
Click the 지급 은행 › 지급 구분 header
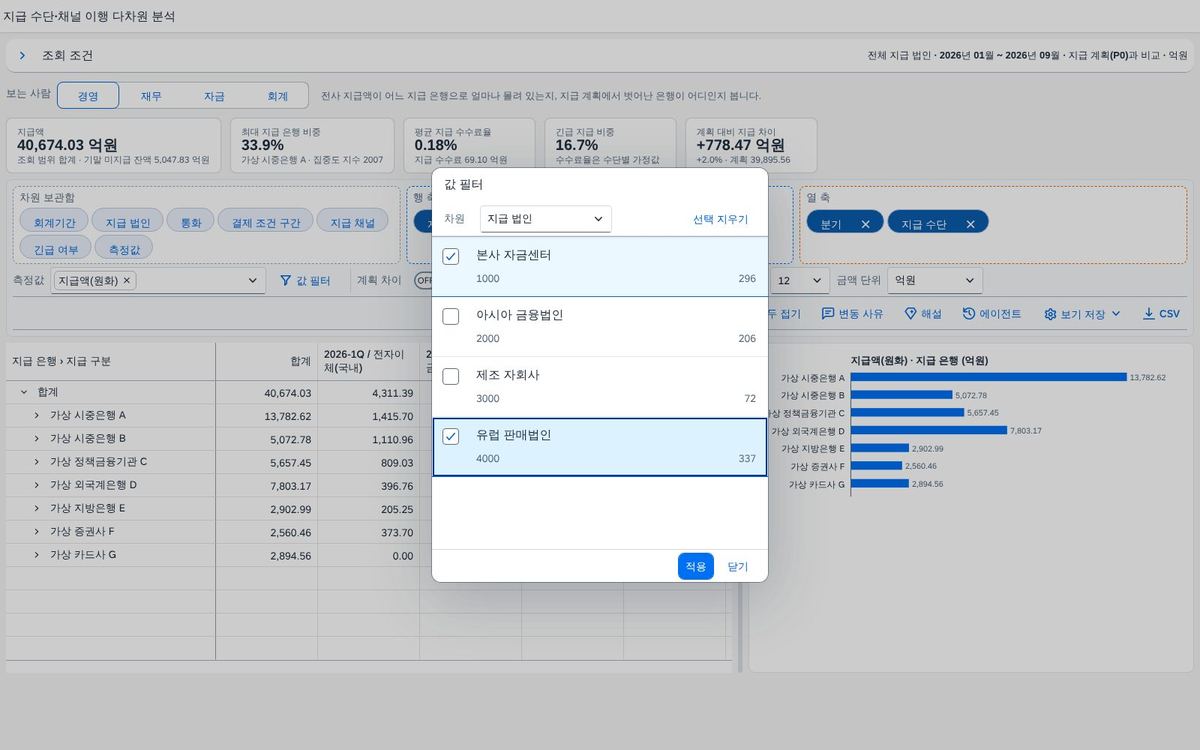[x=111, y=361]
